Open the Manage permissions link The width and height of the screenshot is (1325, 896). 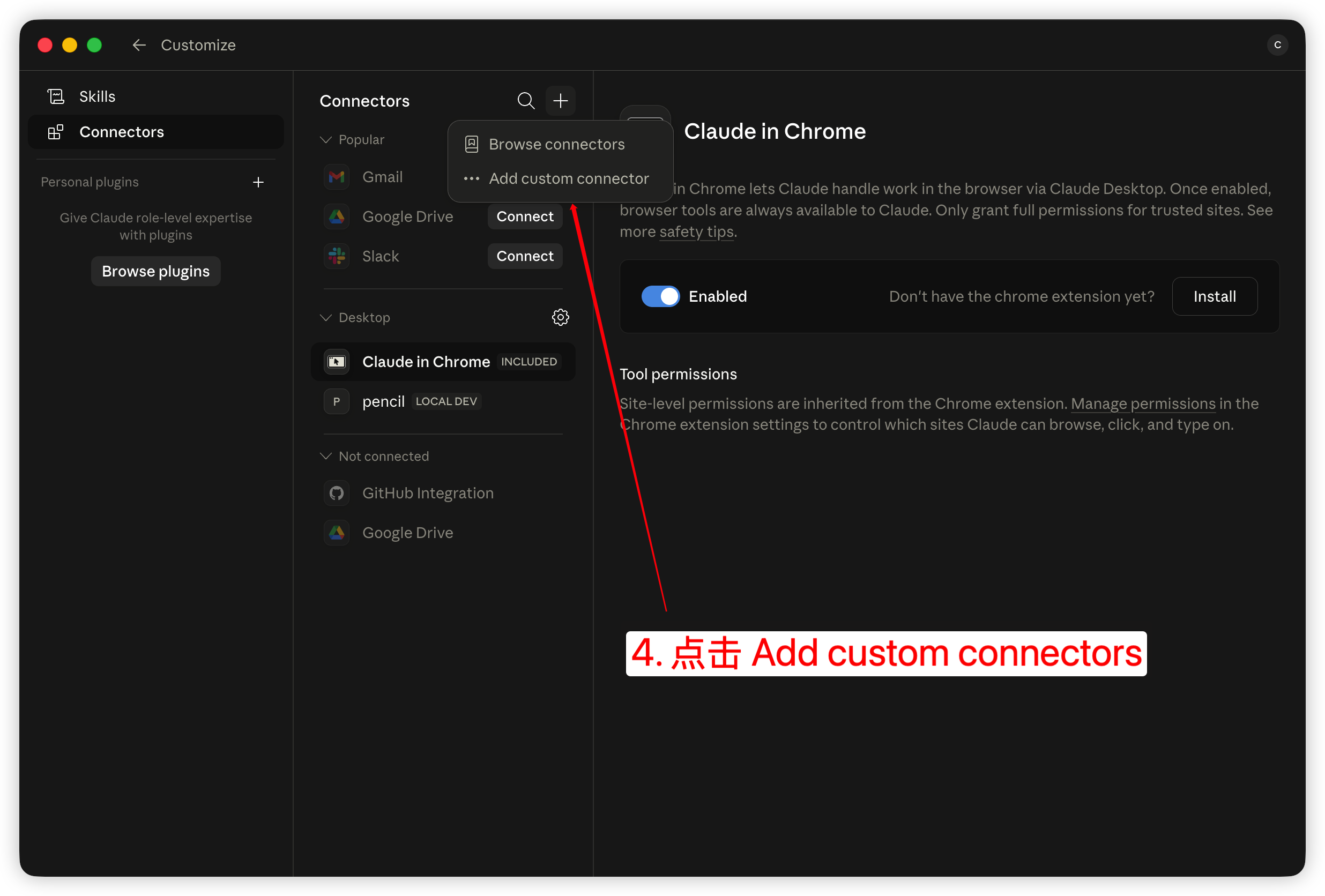click(1143, 404)
